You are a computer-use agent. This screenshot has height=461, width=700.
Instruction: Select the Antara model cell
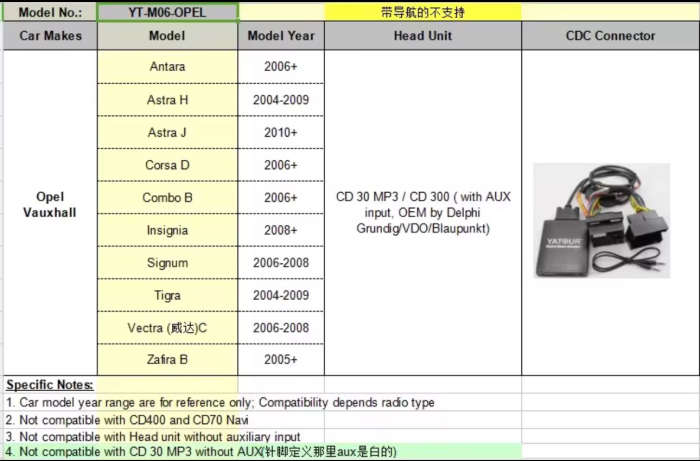[167, 67]
